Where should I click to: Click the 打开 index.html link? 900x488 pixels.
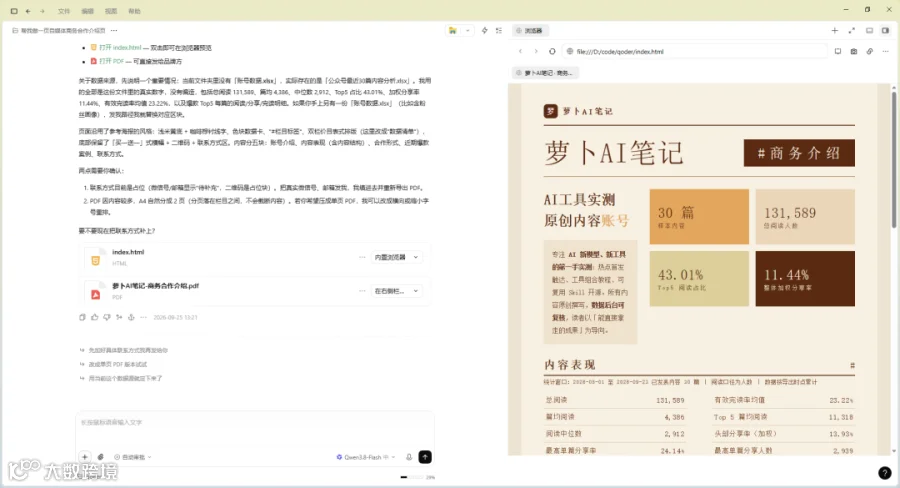point(120,48)
